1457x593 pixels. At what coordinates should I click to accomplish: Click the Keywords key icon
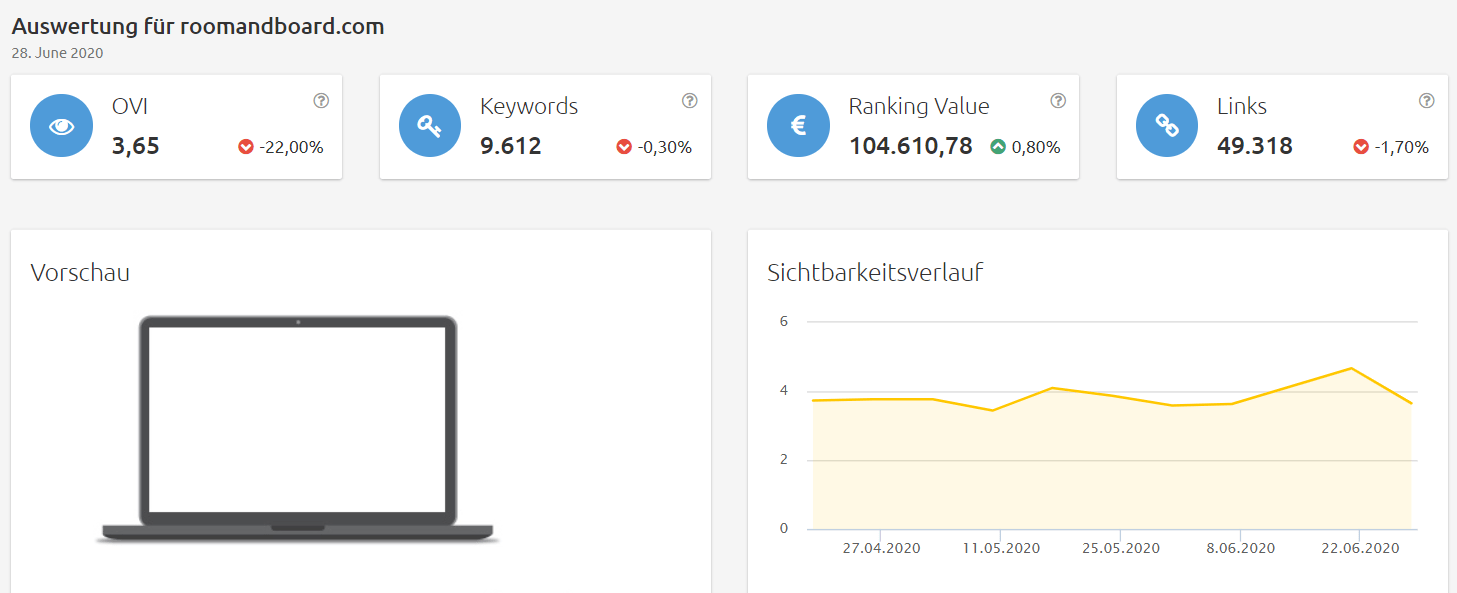[430, 126]
